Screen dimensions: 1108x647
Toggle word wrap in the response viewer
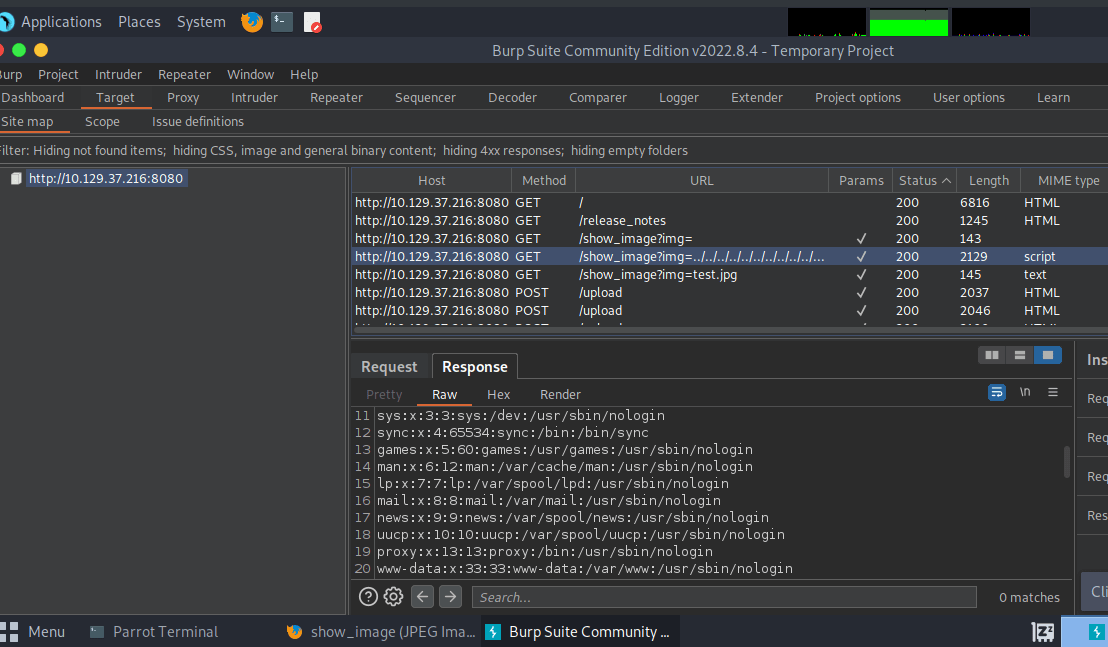point(996,392)
